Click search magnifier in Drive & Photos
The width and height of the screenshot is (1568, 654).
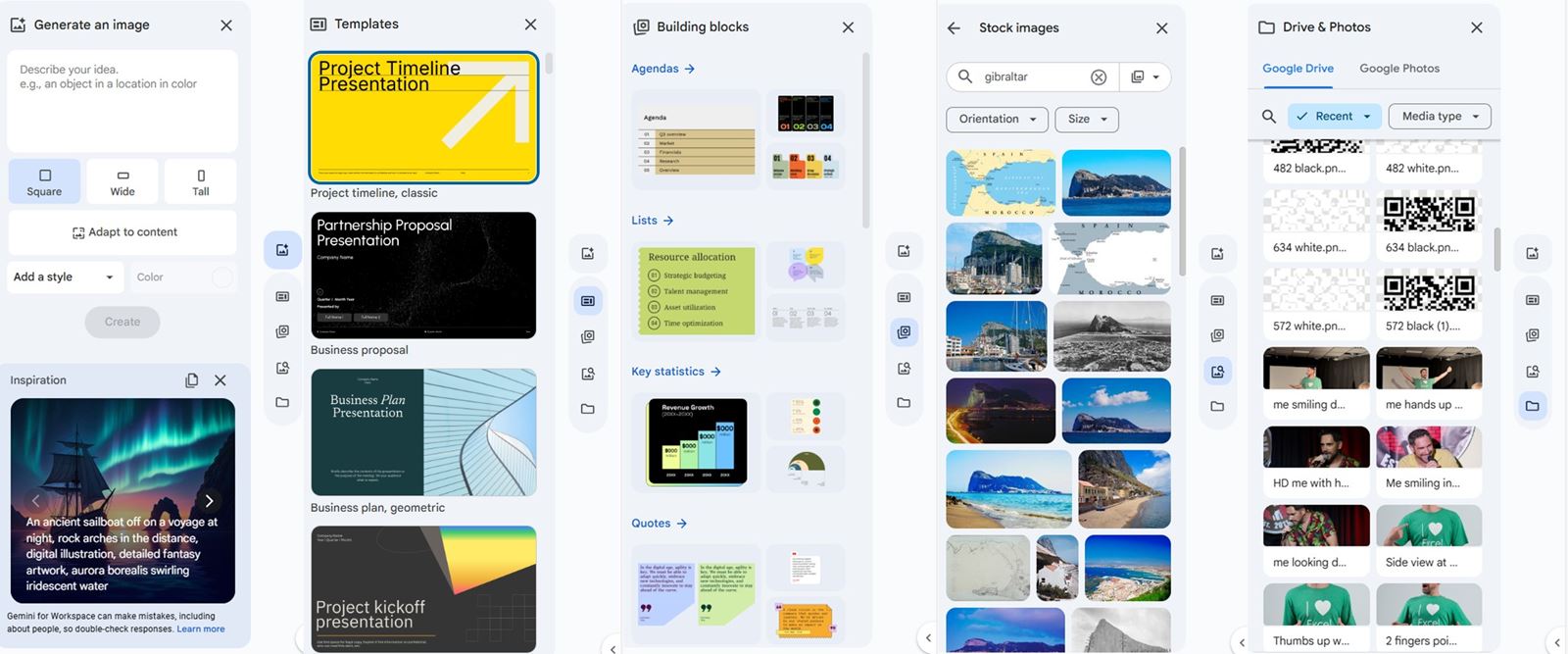click(x=1268, y=117)
